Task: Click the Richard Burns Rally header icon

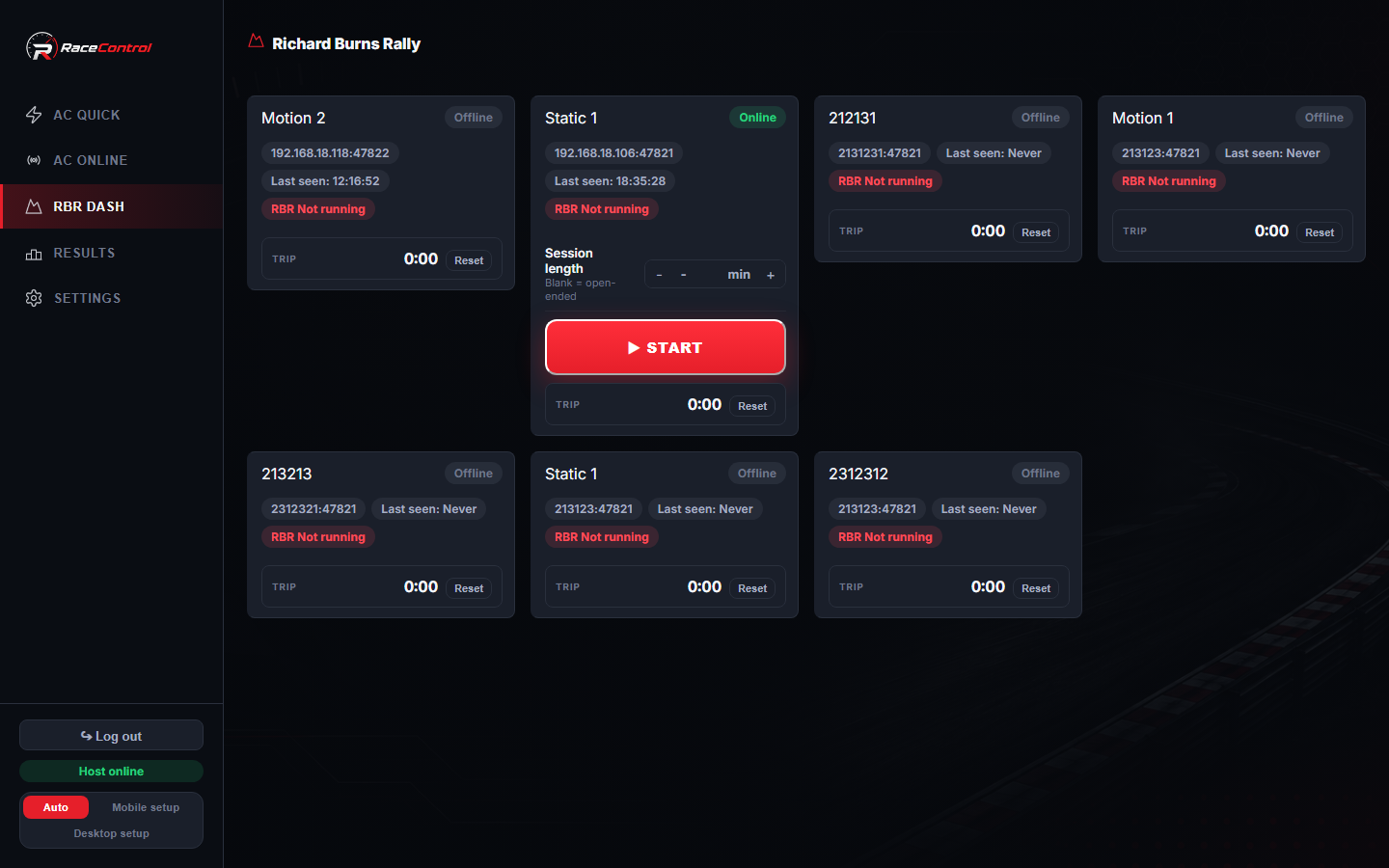Action: tap(256, 41)
